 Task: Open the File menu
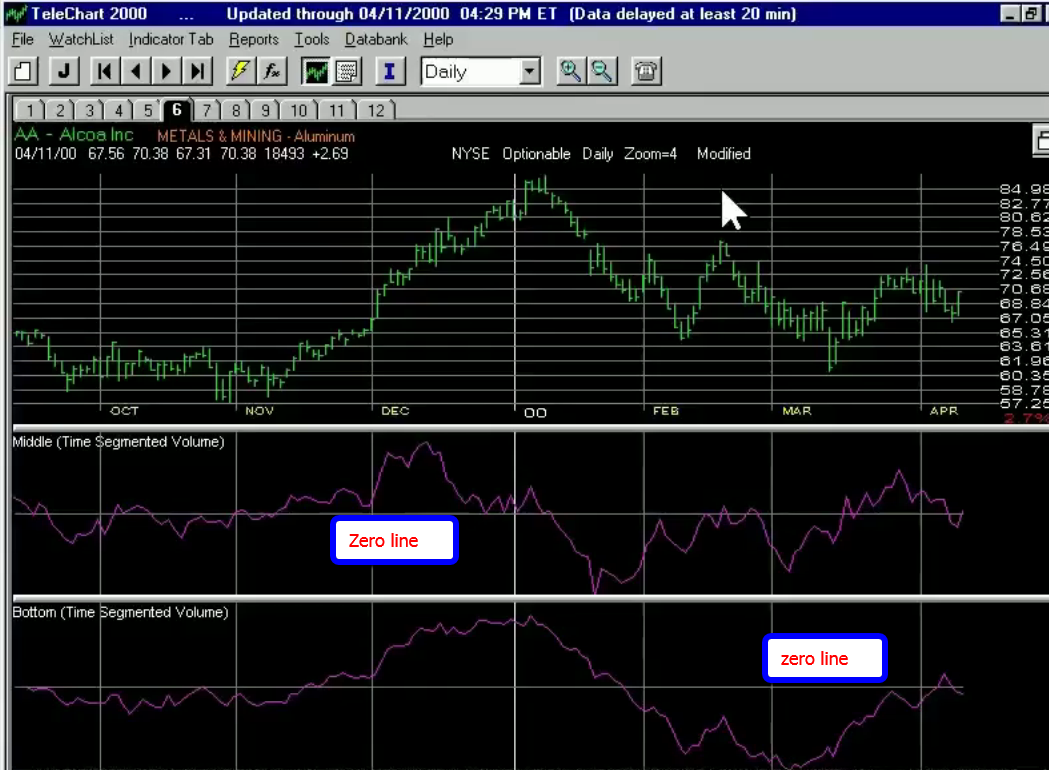pos(22,39)
